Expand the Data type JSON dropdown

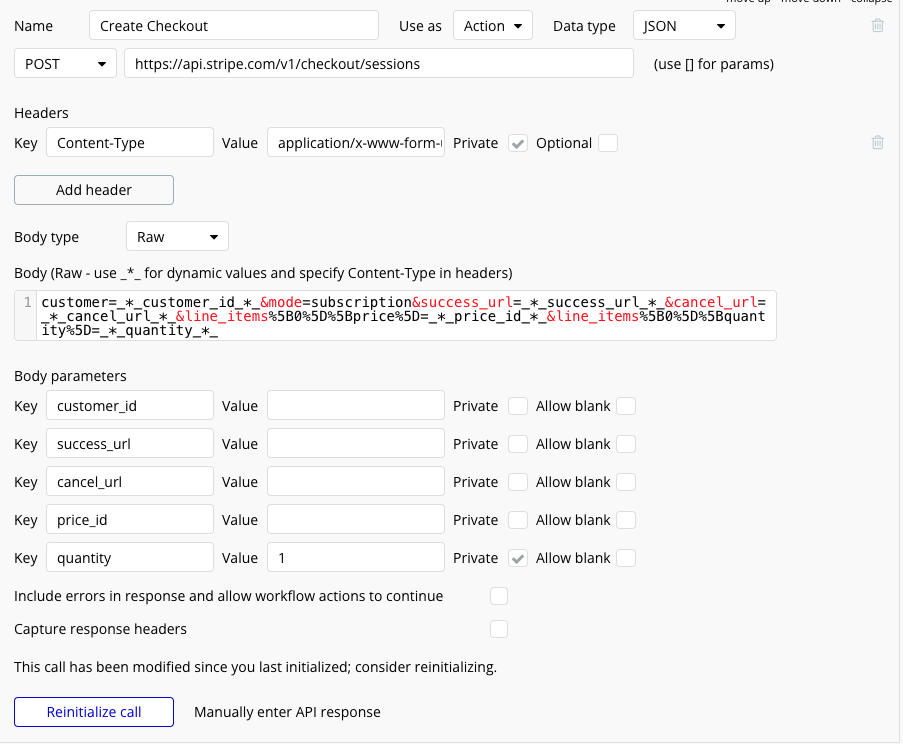tap(684, 26)
